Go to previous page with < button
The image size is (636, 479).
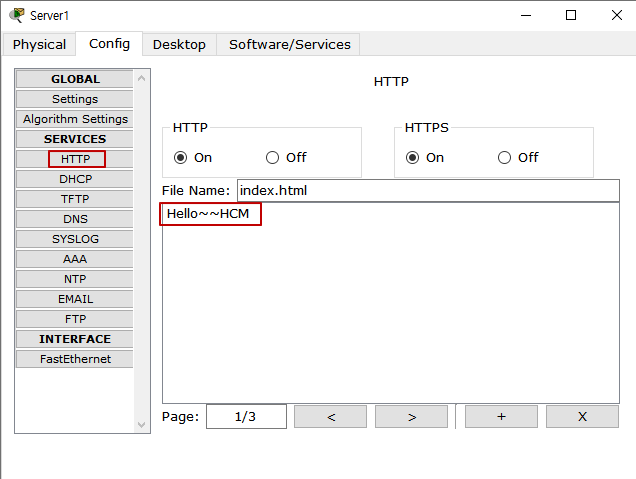tap(330, 416)
